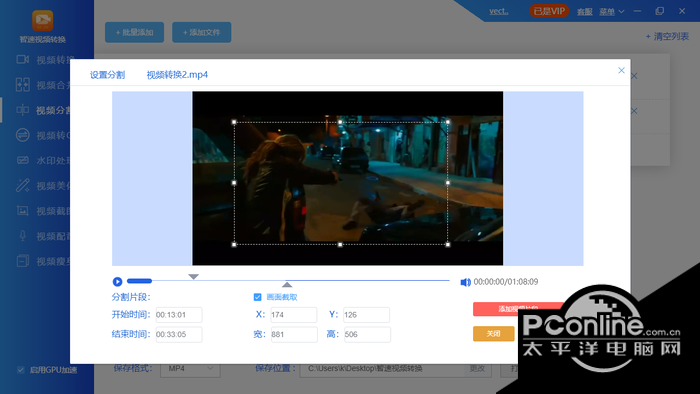This screenshot has width=700, height=394.
Task: Click the 更改 button beside save path
Action: [478, 369]
